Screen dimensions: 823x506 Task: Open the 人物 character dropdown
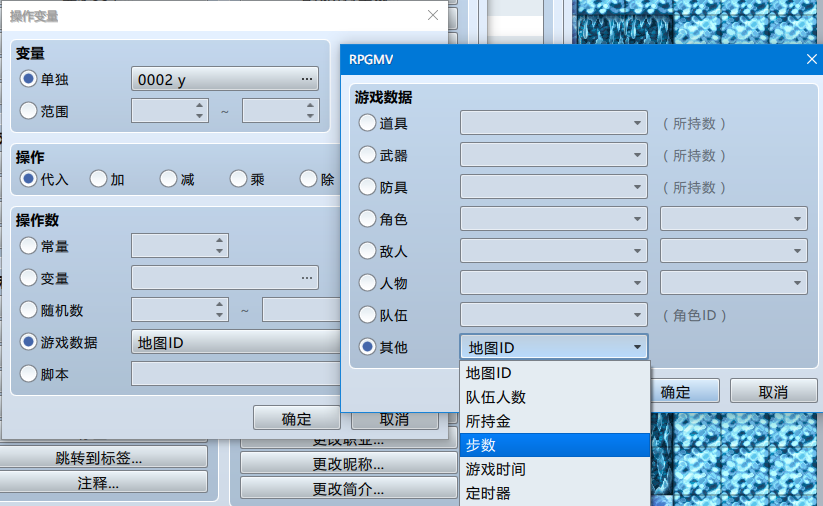click(x=554, y=283)
